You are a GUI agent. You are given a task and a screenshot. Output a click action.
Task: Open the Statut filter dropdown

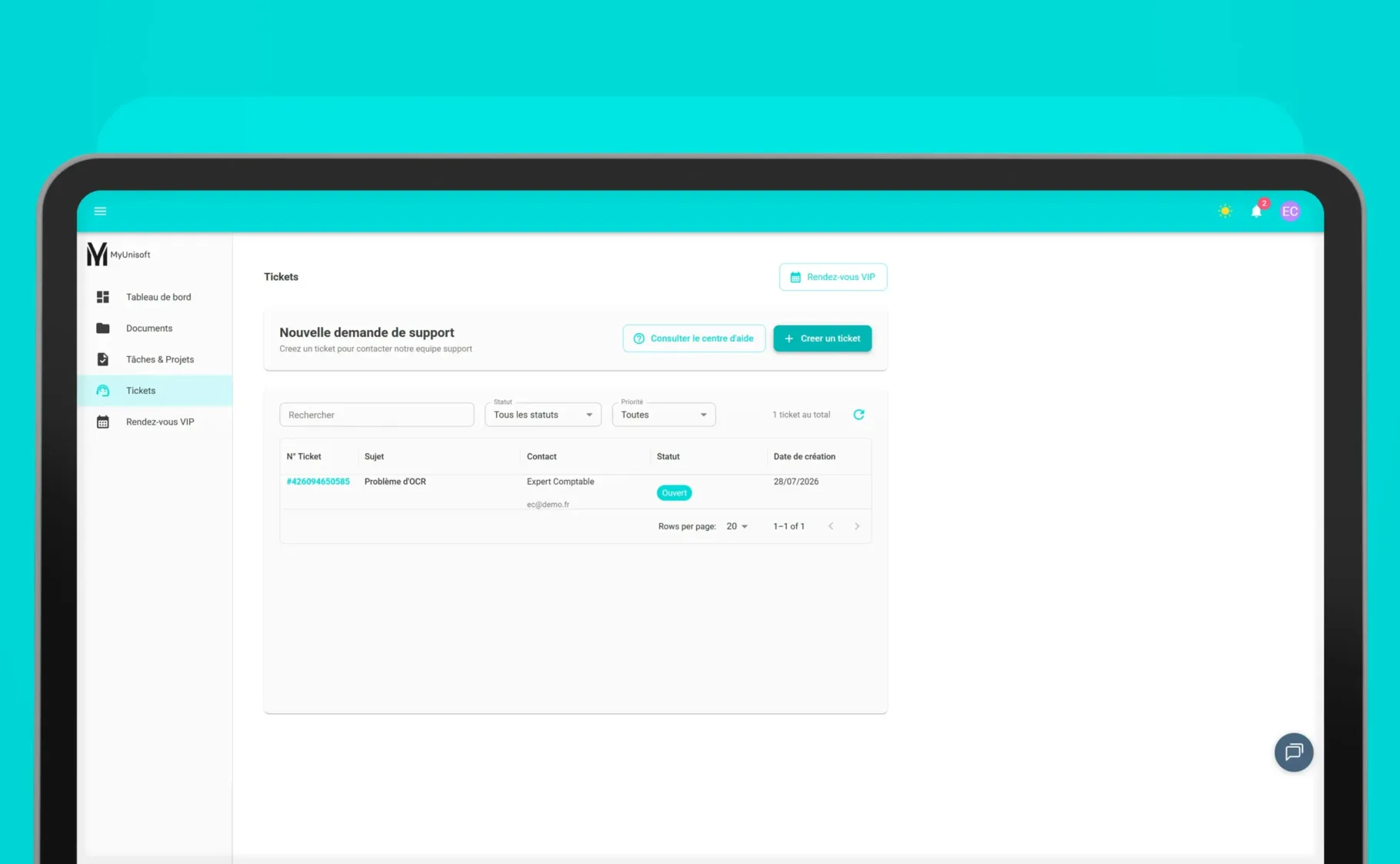click(542, 415)
